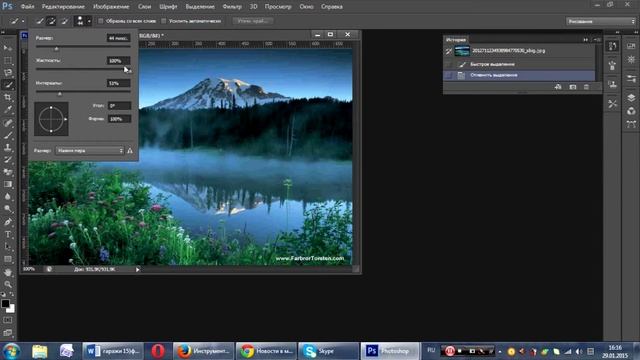Change screen mode at toolbox bottom

click(x=8, y=333)
